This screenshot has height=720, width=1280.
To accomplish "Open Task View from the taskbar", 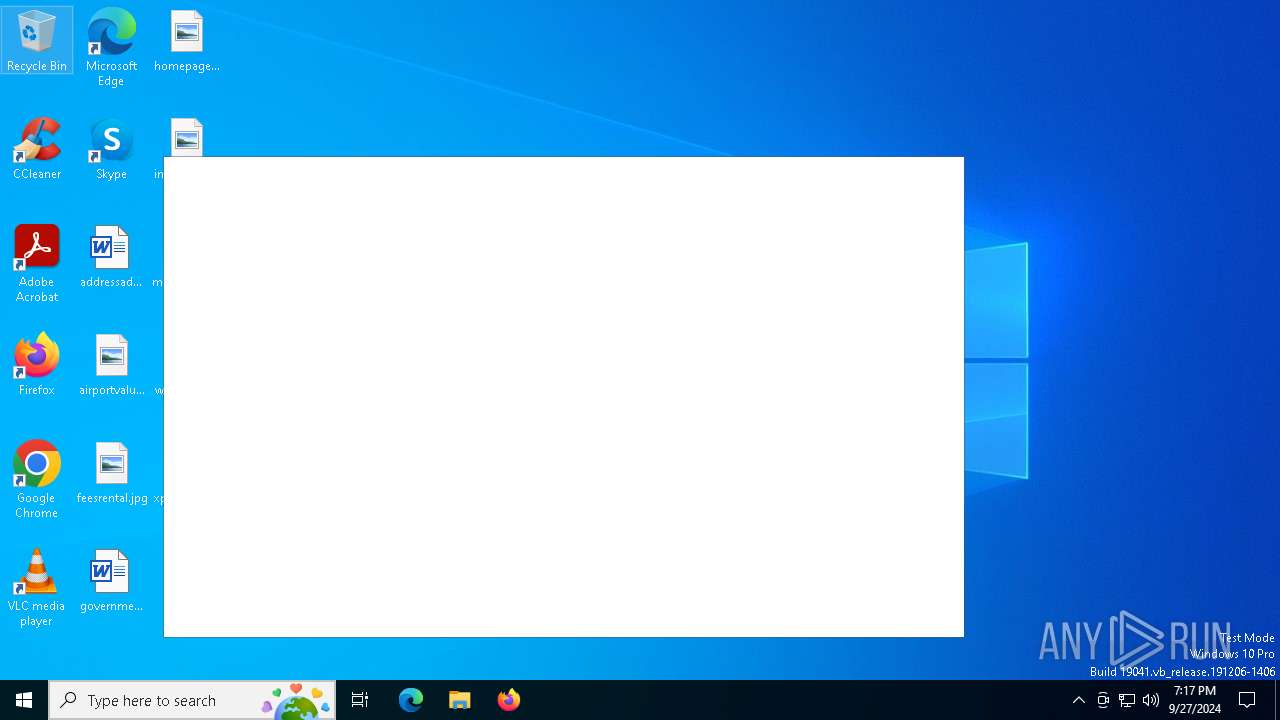I will pyautogui.click(x=360, y=700).
